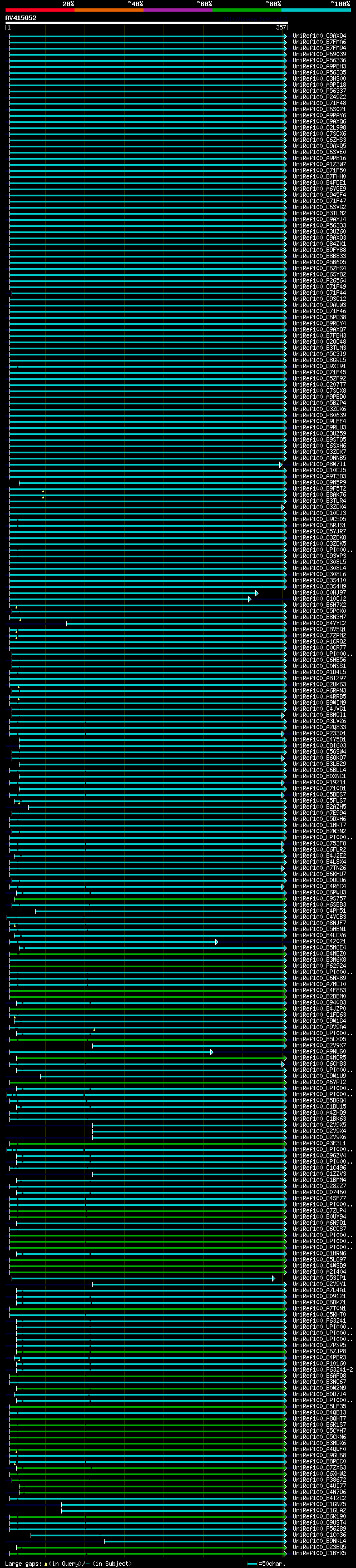This screenshot has width=356, height=1568.
Task: Click hit UniRef100_P62924
Action: click(319, 966)
